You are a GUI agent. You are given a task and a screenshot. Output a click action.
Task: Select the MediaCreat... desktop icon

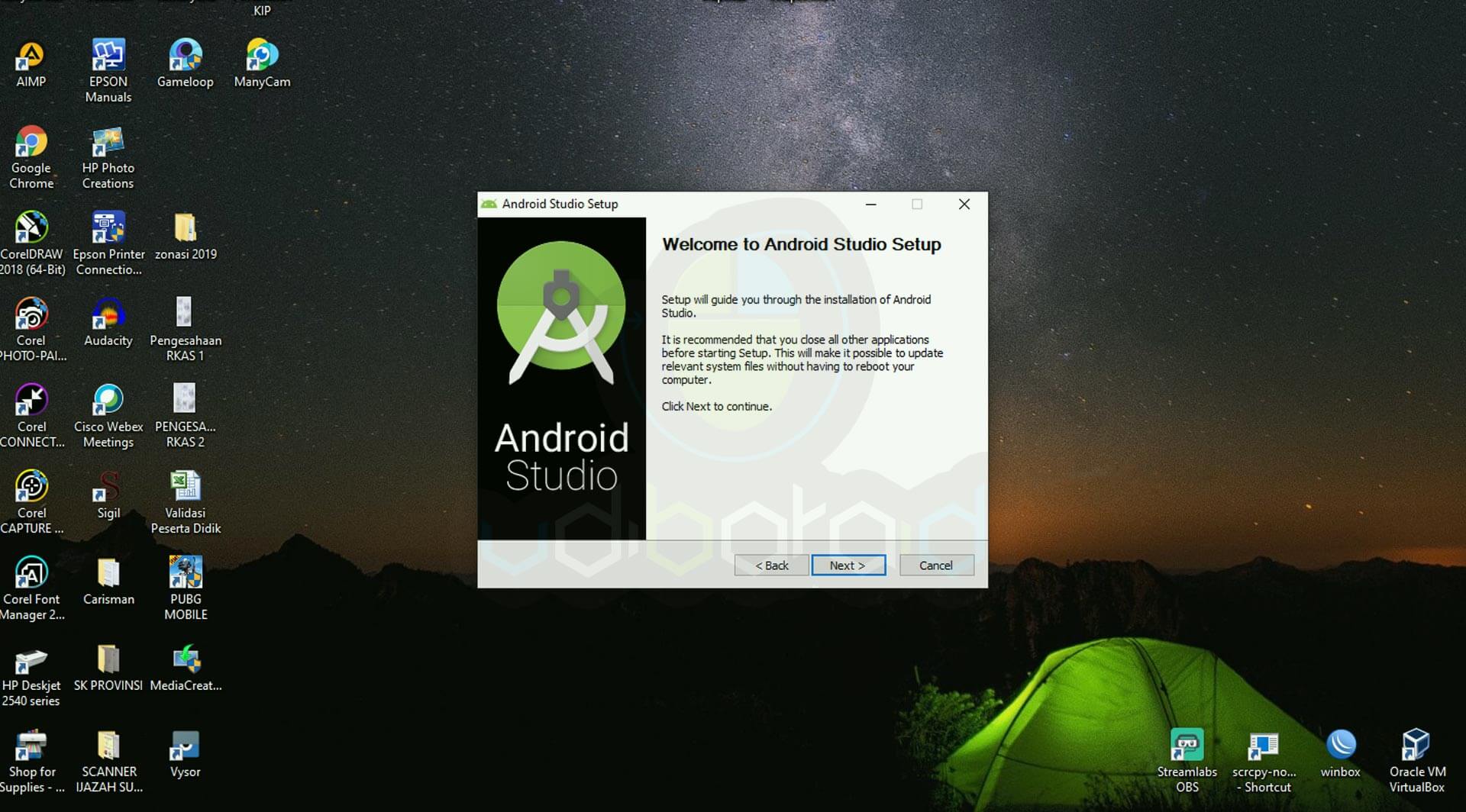pos(186,668)
